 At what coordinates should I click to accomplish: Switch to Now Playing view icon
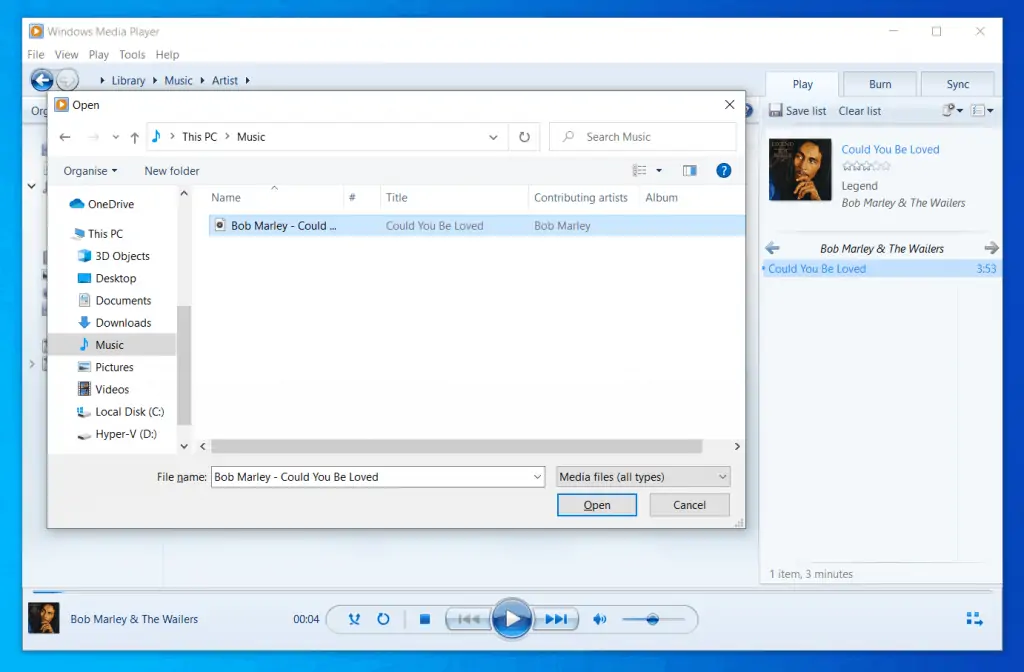[974, 618]
